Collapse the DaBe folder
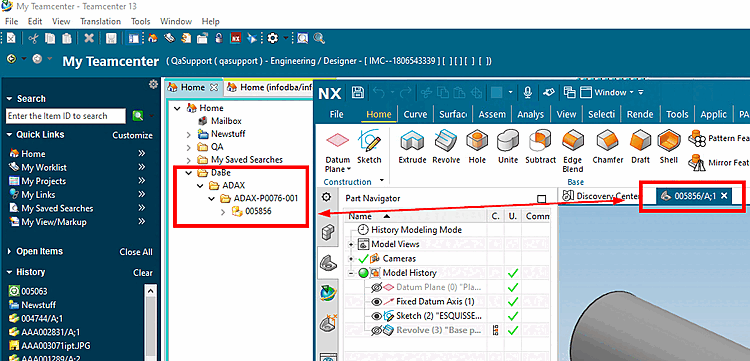This screenshot has width=750, height=361. (190, 173)
